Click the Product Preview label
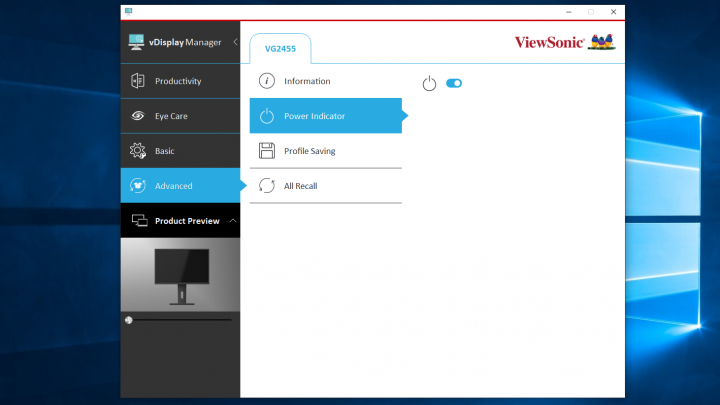The width and height of the screenshot is (720, 405). [187, 221]
